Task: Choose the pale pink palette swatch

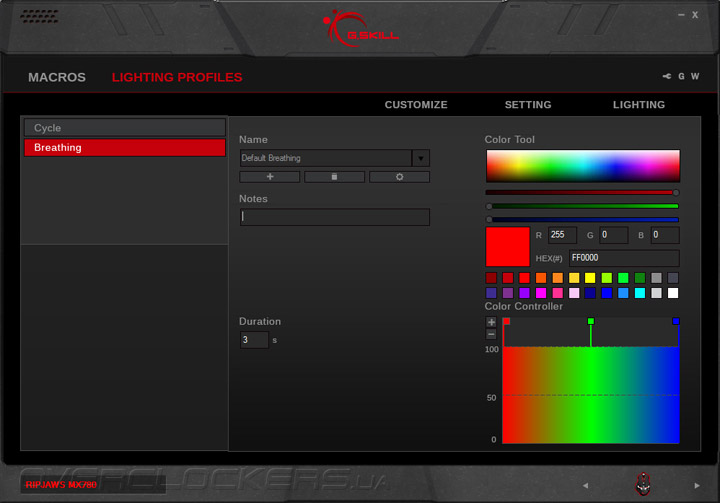Action: 574,293
